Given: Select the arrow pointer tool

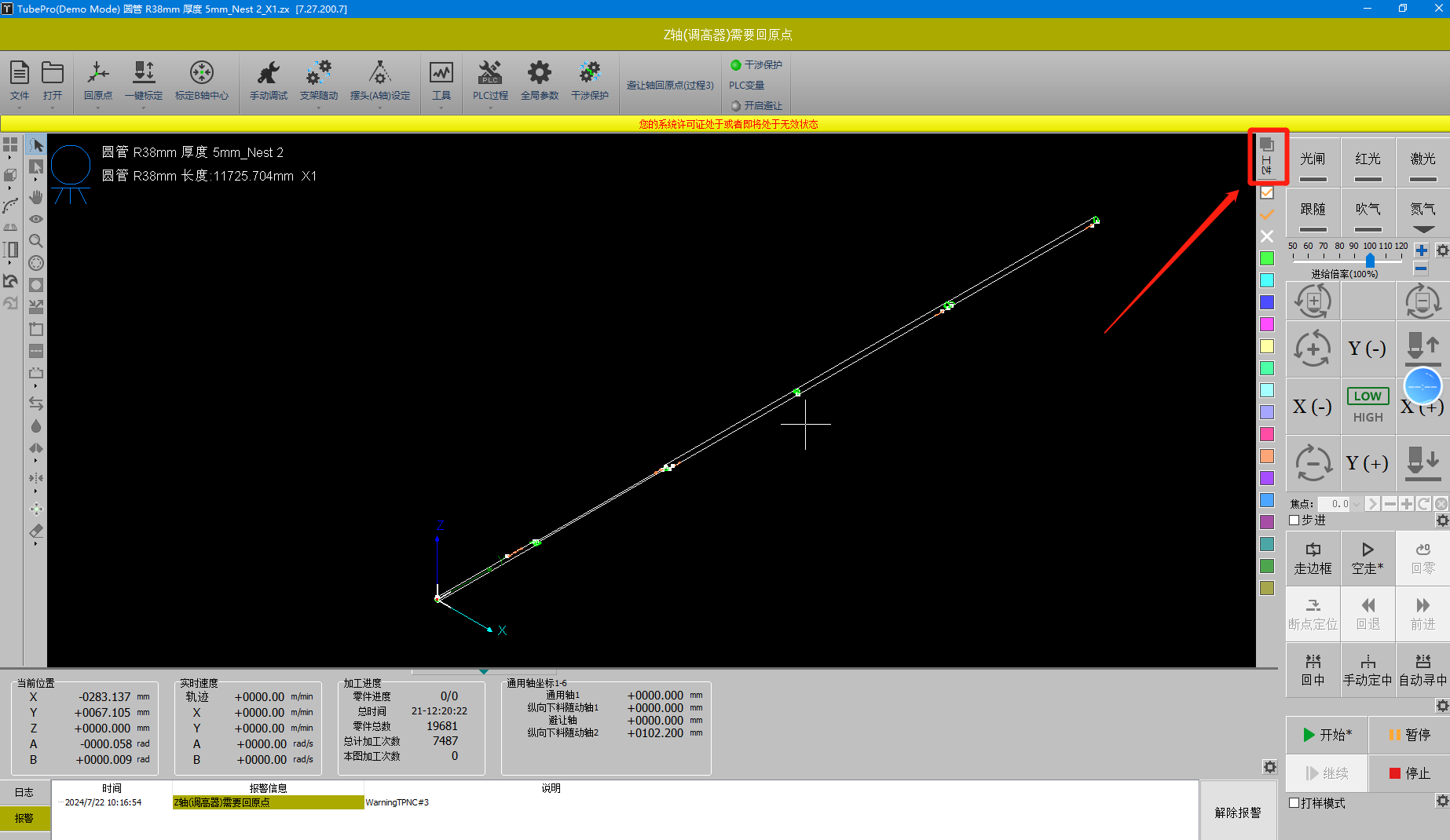Looking at the screenshot, I should (x=36, y=145).
